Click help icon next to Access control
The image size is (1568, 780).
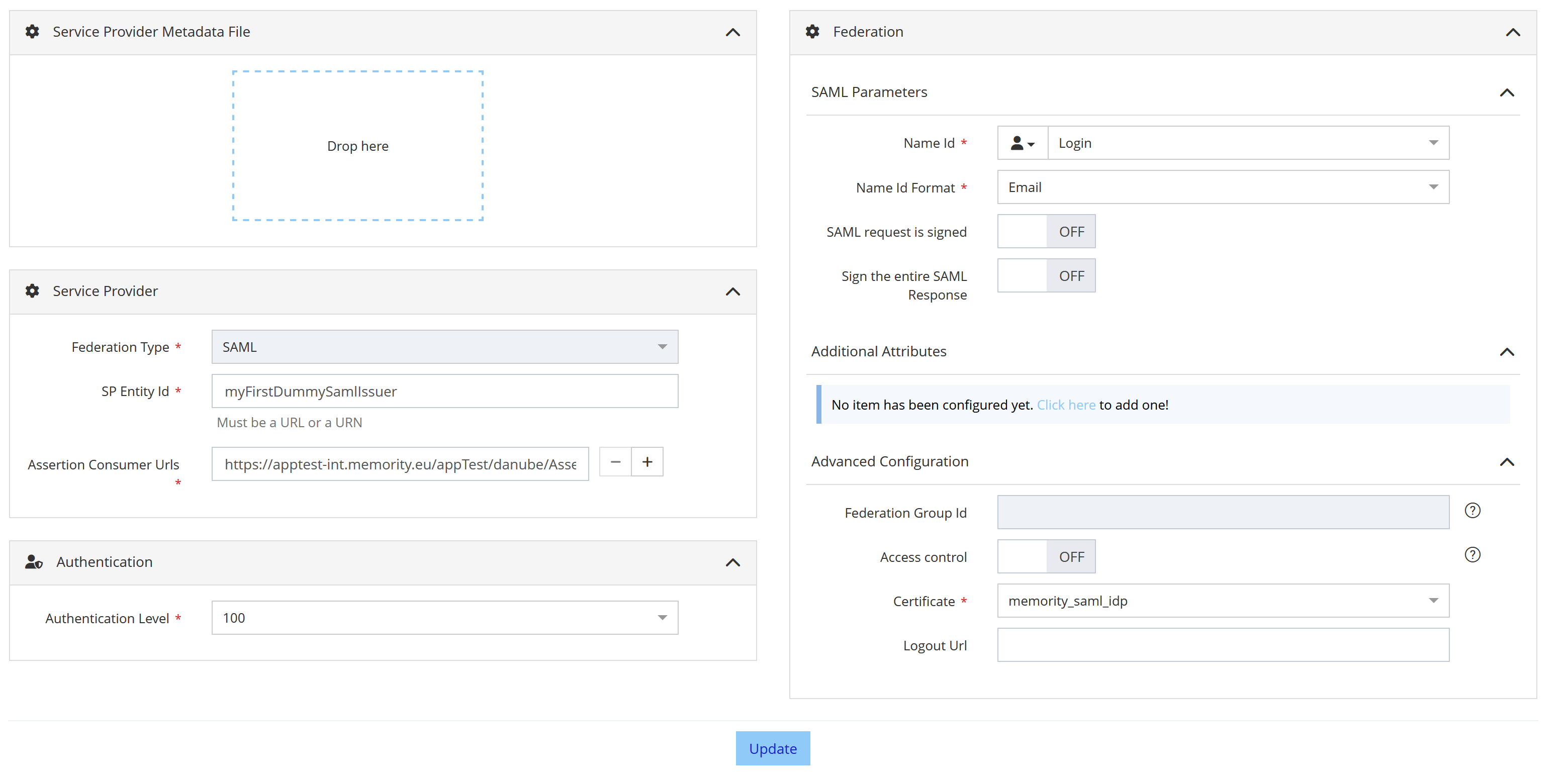(1472, 555)
